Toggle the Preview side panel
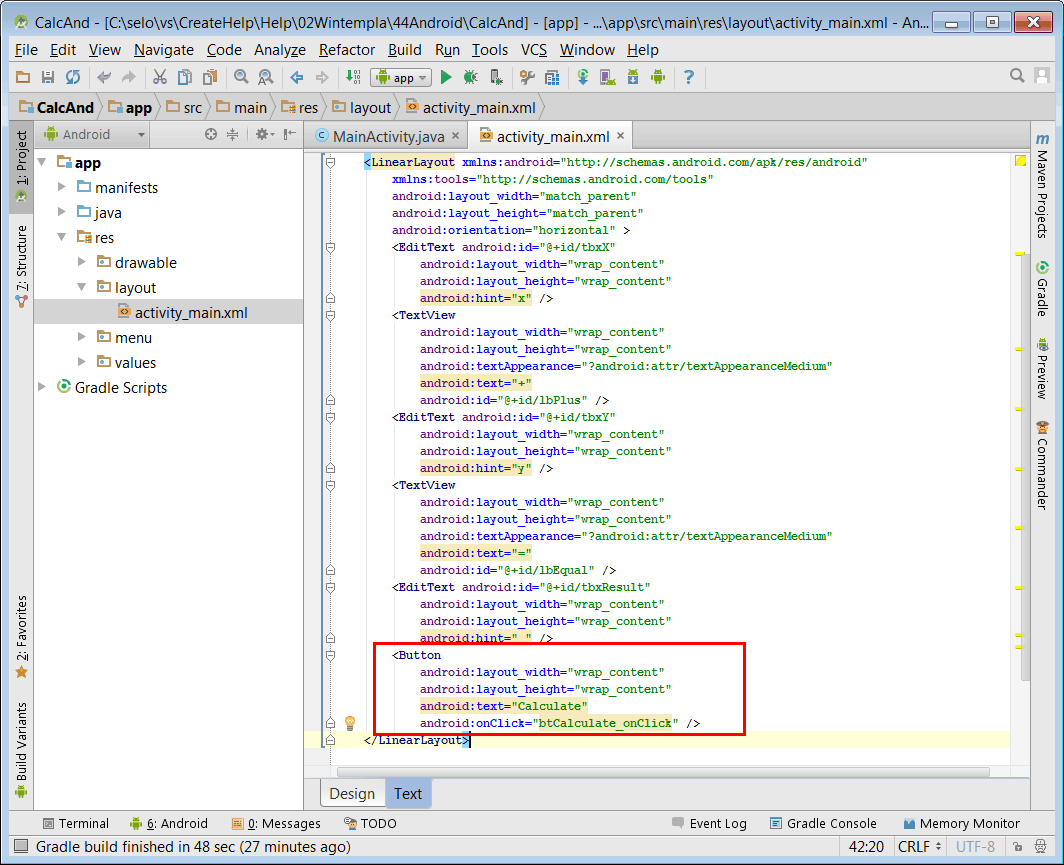The width and height of the screenshot is (1064, 865). (1042, 369)
